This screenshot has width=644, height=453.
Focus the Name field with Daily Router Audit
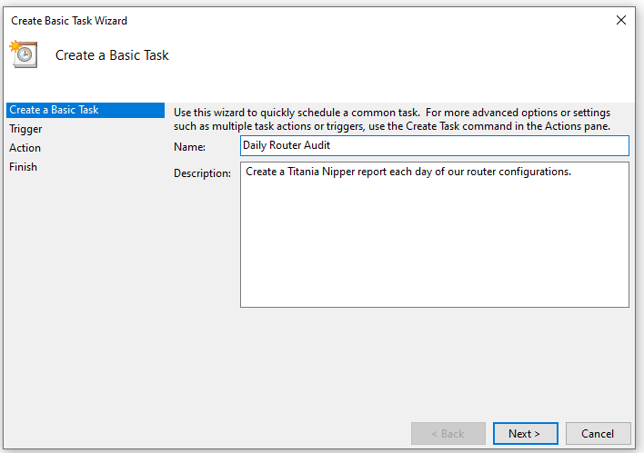[x=434, y=146]
